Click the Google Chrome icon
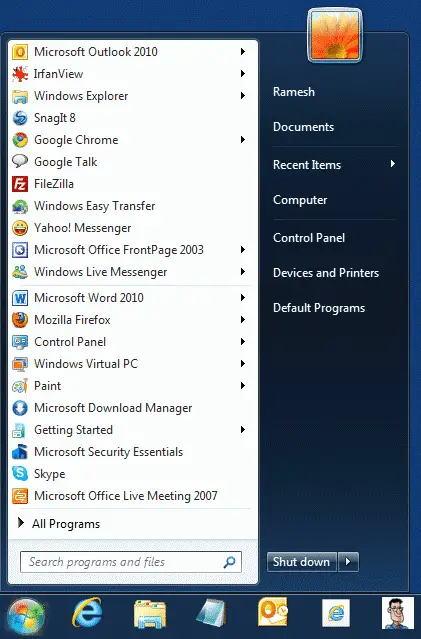The image size is (421, 639). click(x=20, y=140)
